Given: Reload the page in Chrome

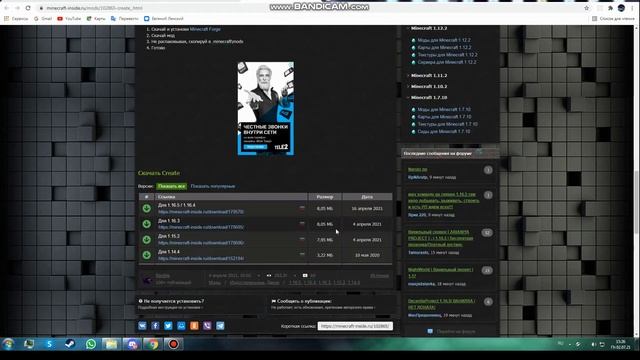Looking at the screenshot, I should (x=28, y=8).
